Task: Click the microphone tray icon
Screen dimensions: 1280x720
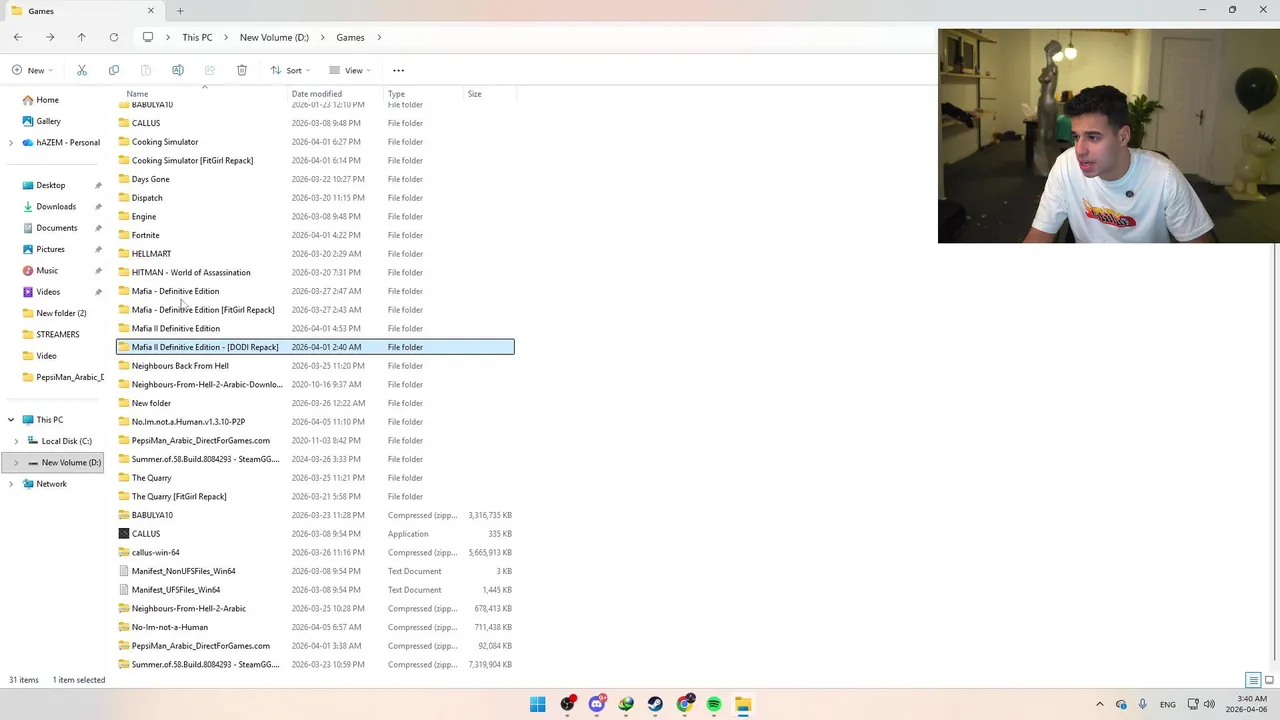Action: coord(1142,704)
